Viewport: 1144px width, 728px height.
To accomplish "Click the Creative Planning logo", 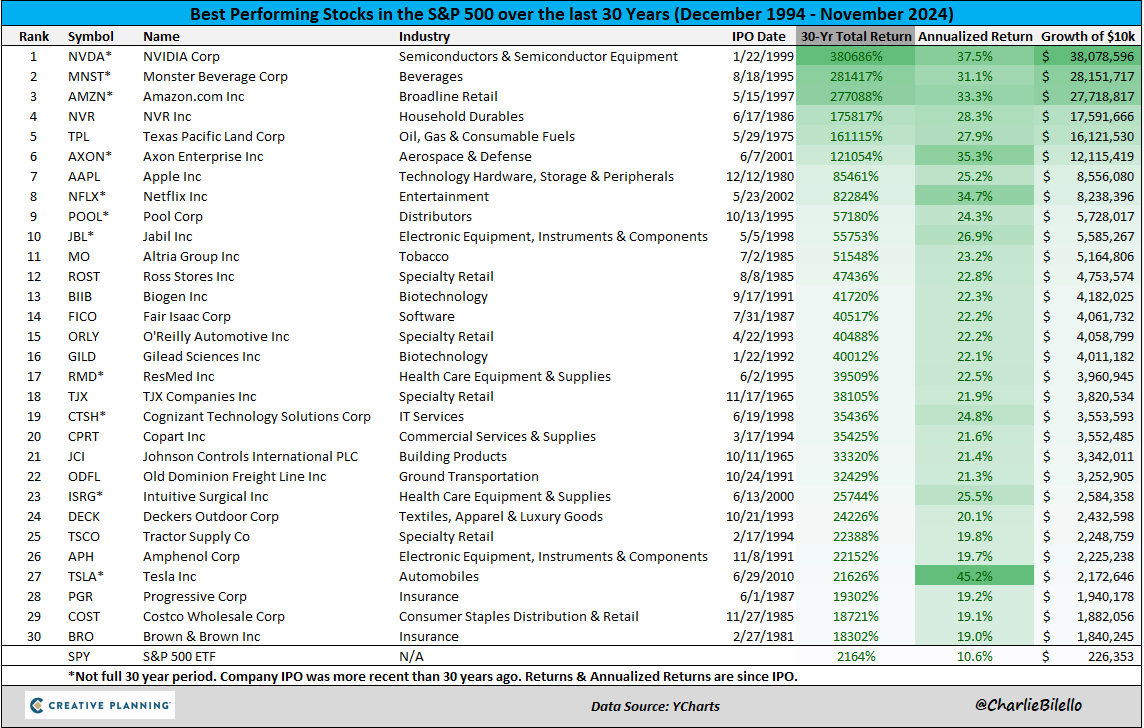I will (100, 705).
